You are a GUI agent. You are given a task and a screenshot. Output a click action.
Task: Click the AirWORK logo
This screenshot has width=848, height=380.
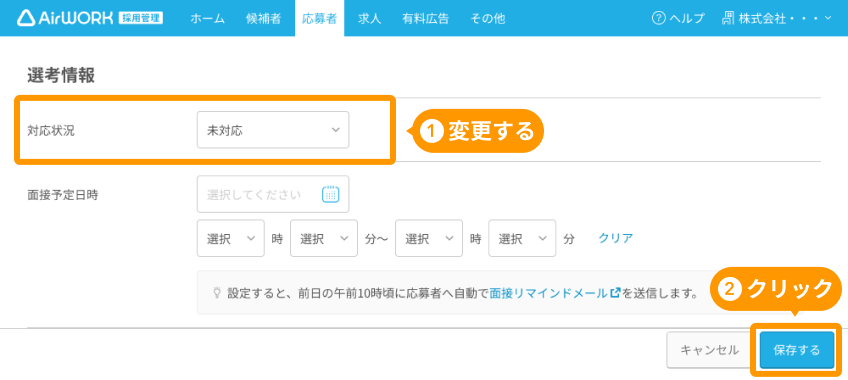click(x=65, y=18)
